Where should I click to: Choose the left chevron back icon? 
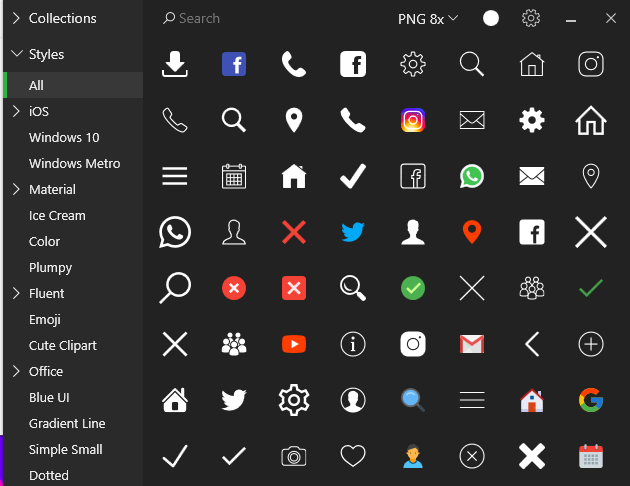point(532,344)
